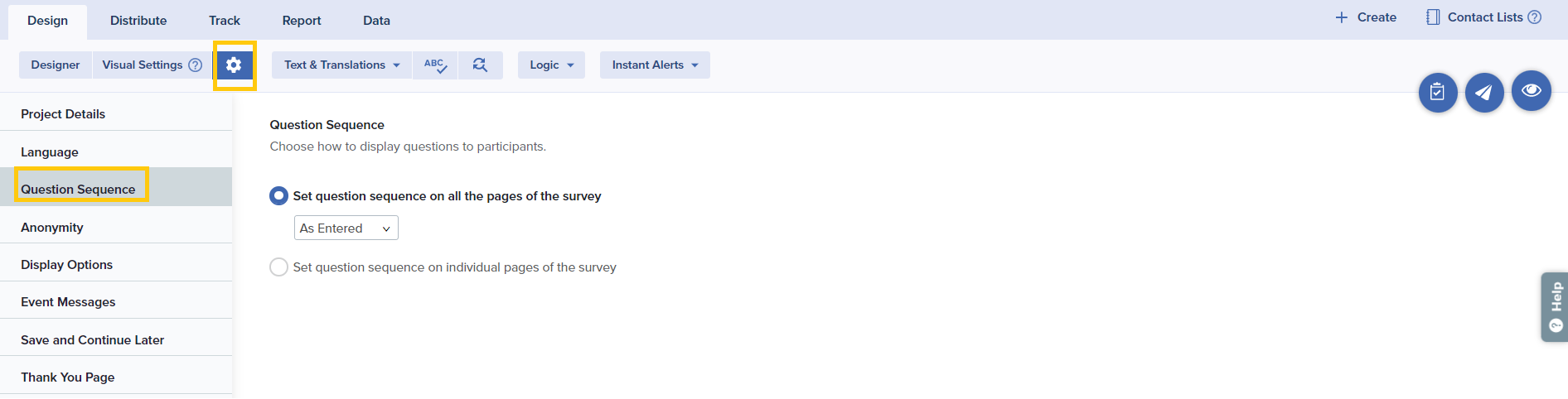Screen dimensions: 1568x399
Task: Select Anonymity in the settings sidebar
Action: 52,228
